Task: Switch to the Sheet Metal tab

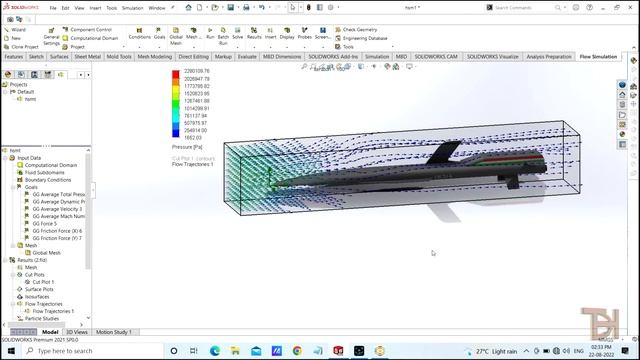Action: (87, 57)
